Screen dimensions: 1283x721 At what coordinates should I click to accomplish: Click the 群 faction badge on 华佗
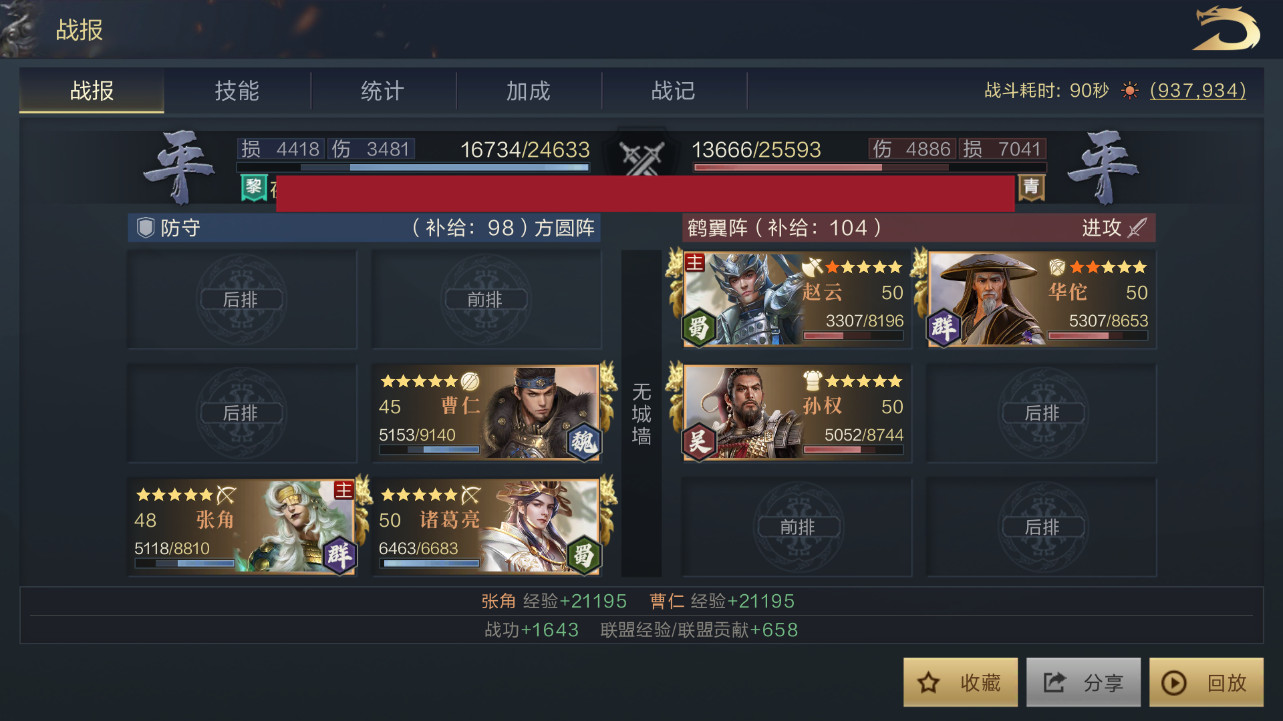click(x=944, y=329)
